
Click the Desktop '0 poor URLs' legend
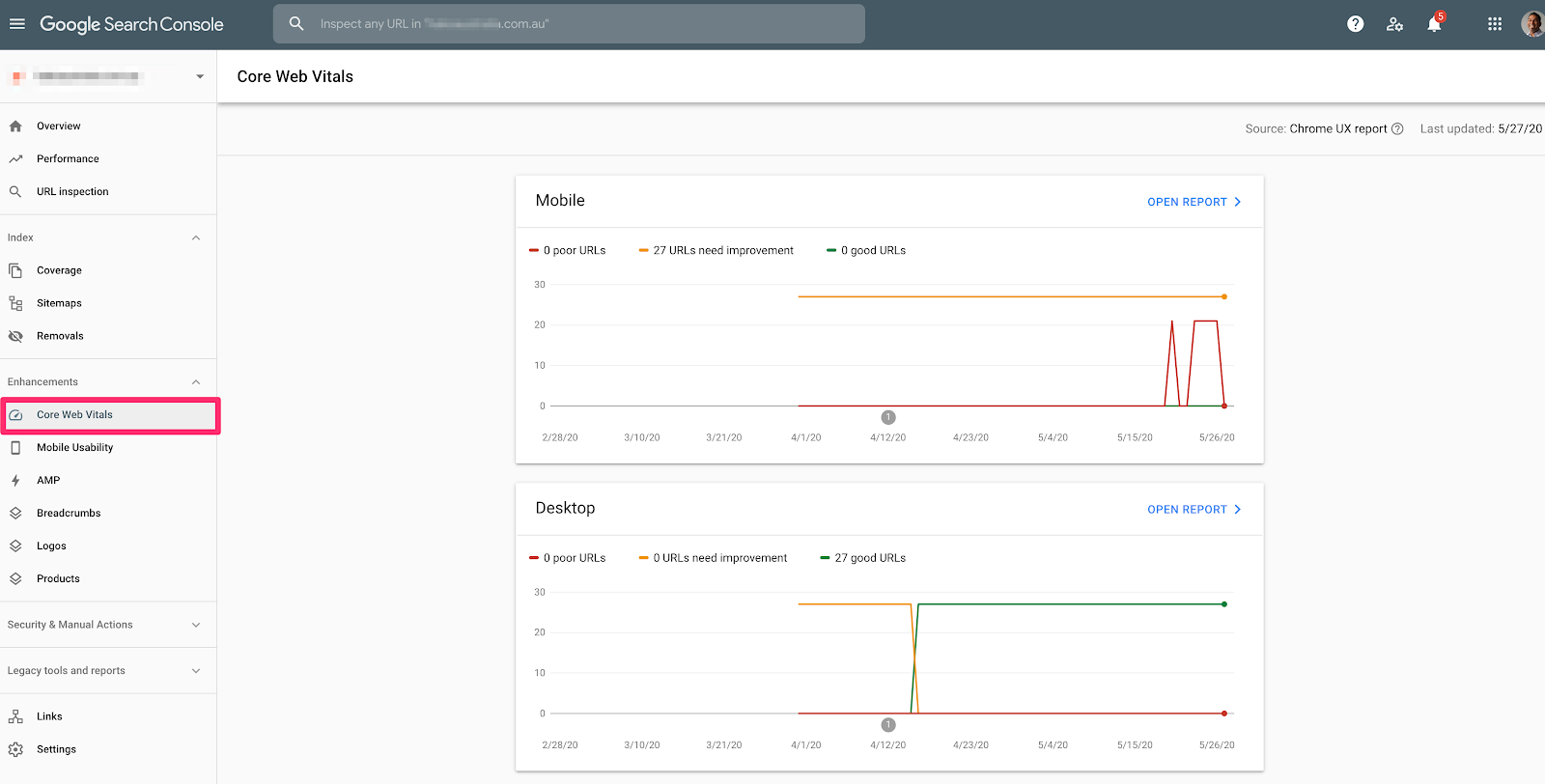coord(568,558)
